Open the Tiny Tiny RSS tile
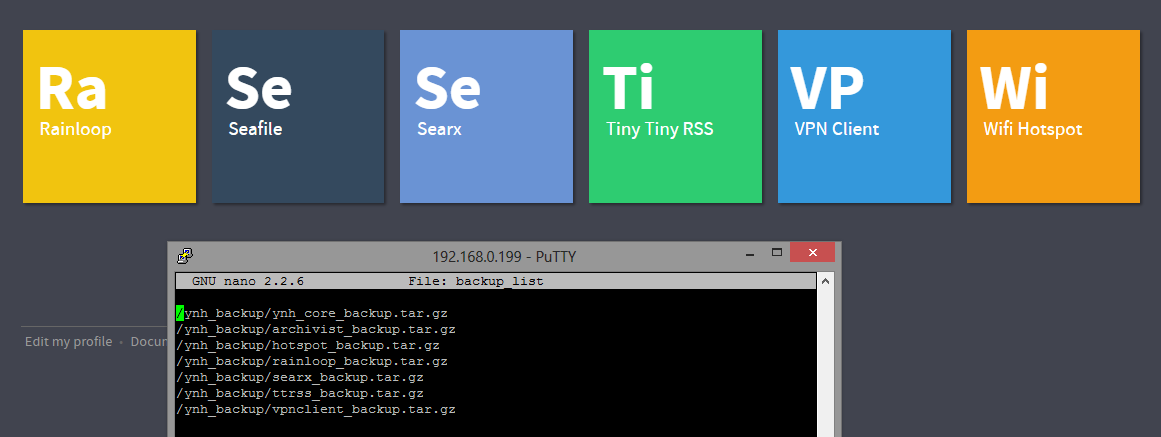The width and height of the screenshot is (1161, 437). pyautogui.click(x=675, y=116)
